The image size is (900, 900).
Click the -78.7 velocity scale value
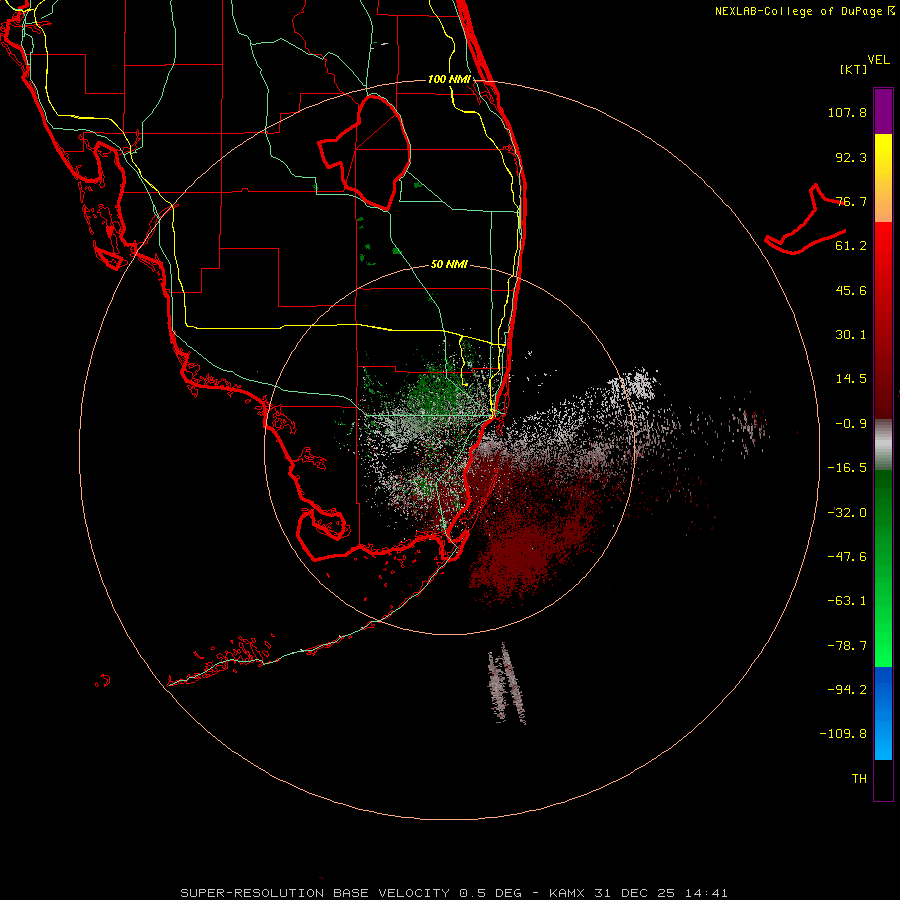pos(847,646)
